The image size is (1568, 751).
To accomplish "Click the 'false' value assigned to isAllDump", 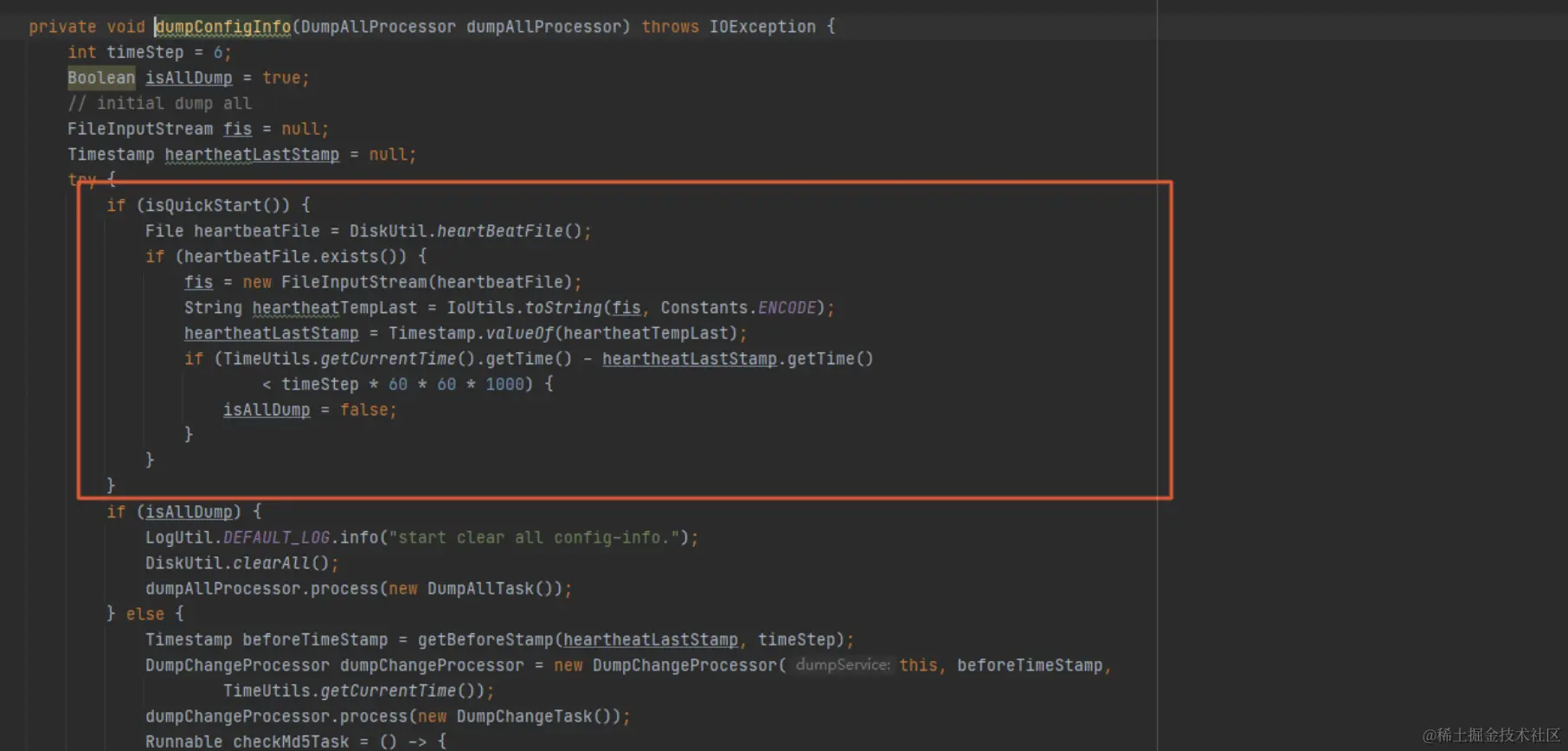I will [x=363, y=409].
